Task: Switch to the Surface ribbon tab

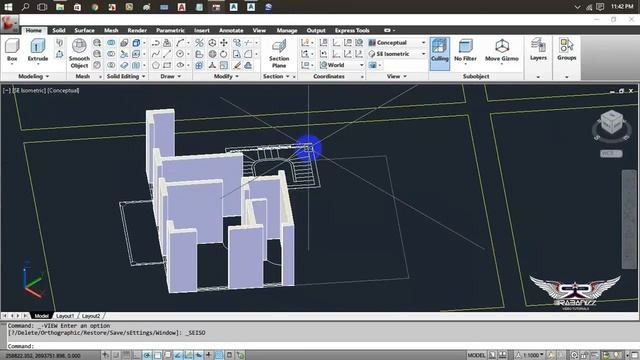Action: (x=84, y=30)
